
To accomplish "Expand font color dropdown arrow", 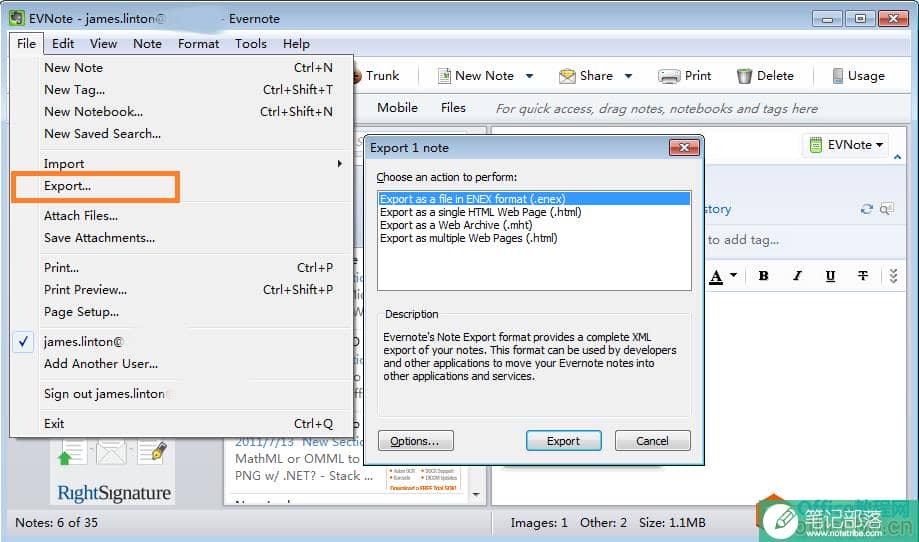I will [x=733, y=275].
